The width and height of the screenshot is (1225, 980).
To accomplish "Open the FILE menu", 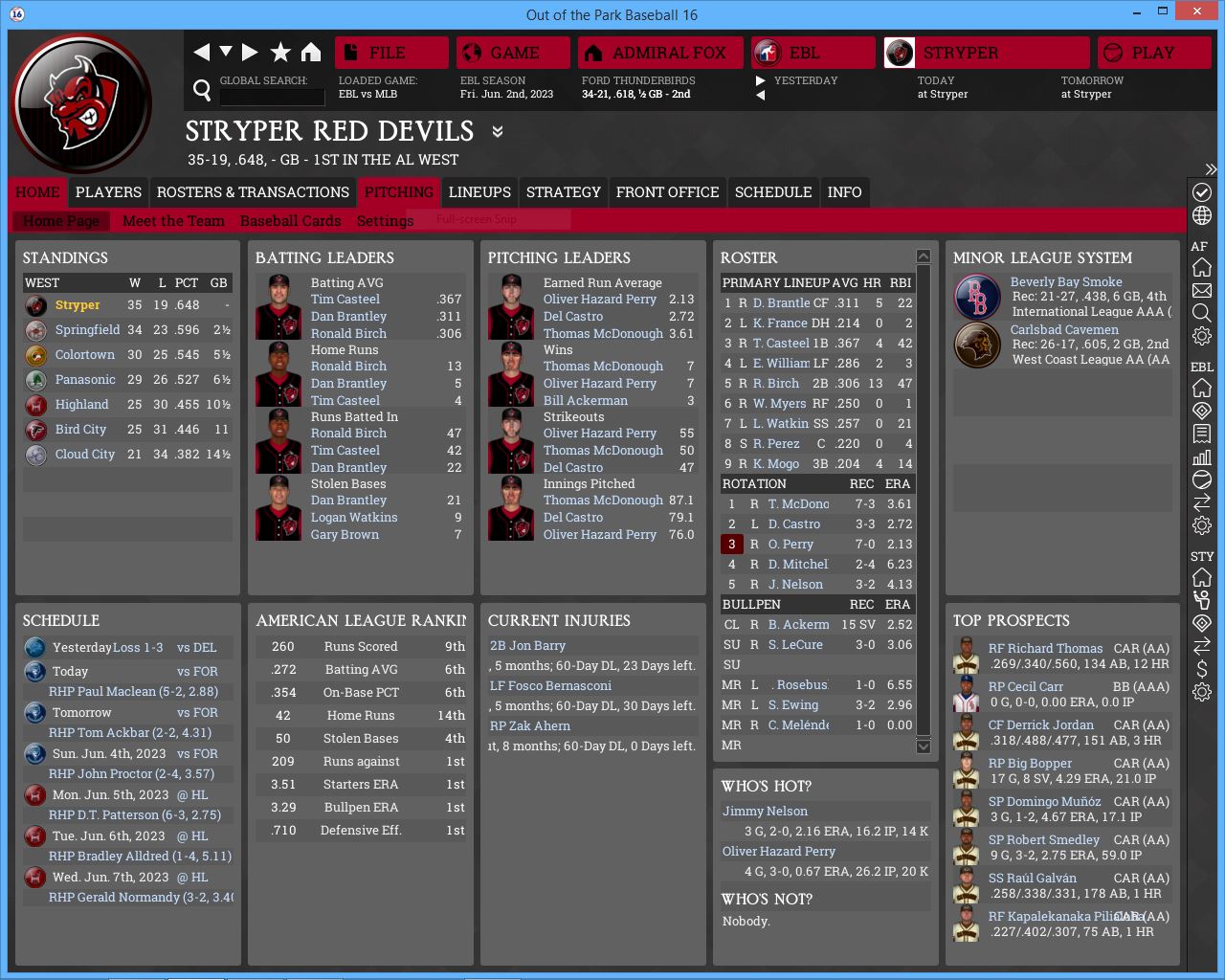I will tap(391, 53).
